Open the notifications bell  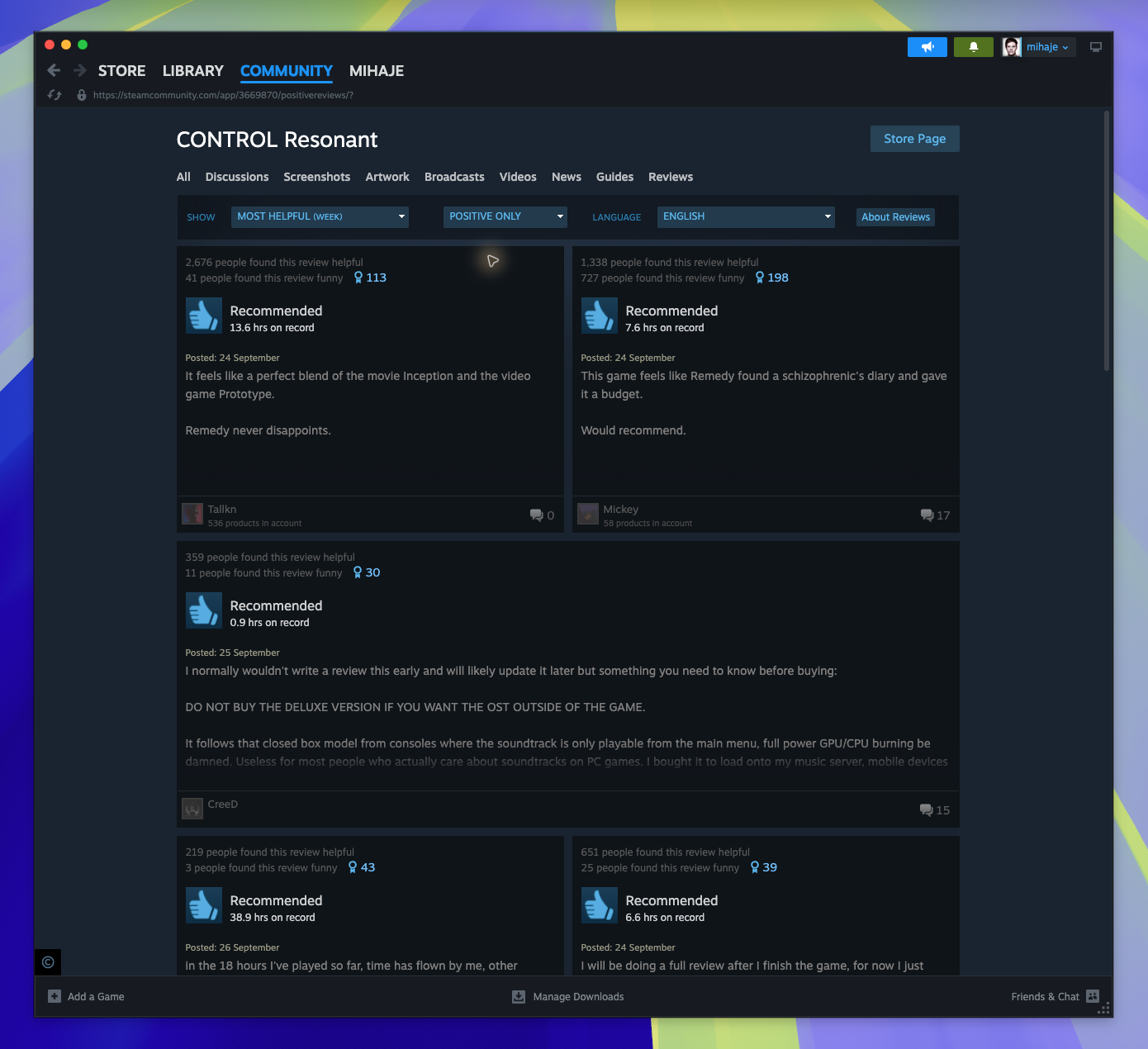click(974, 47)
